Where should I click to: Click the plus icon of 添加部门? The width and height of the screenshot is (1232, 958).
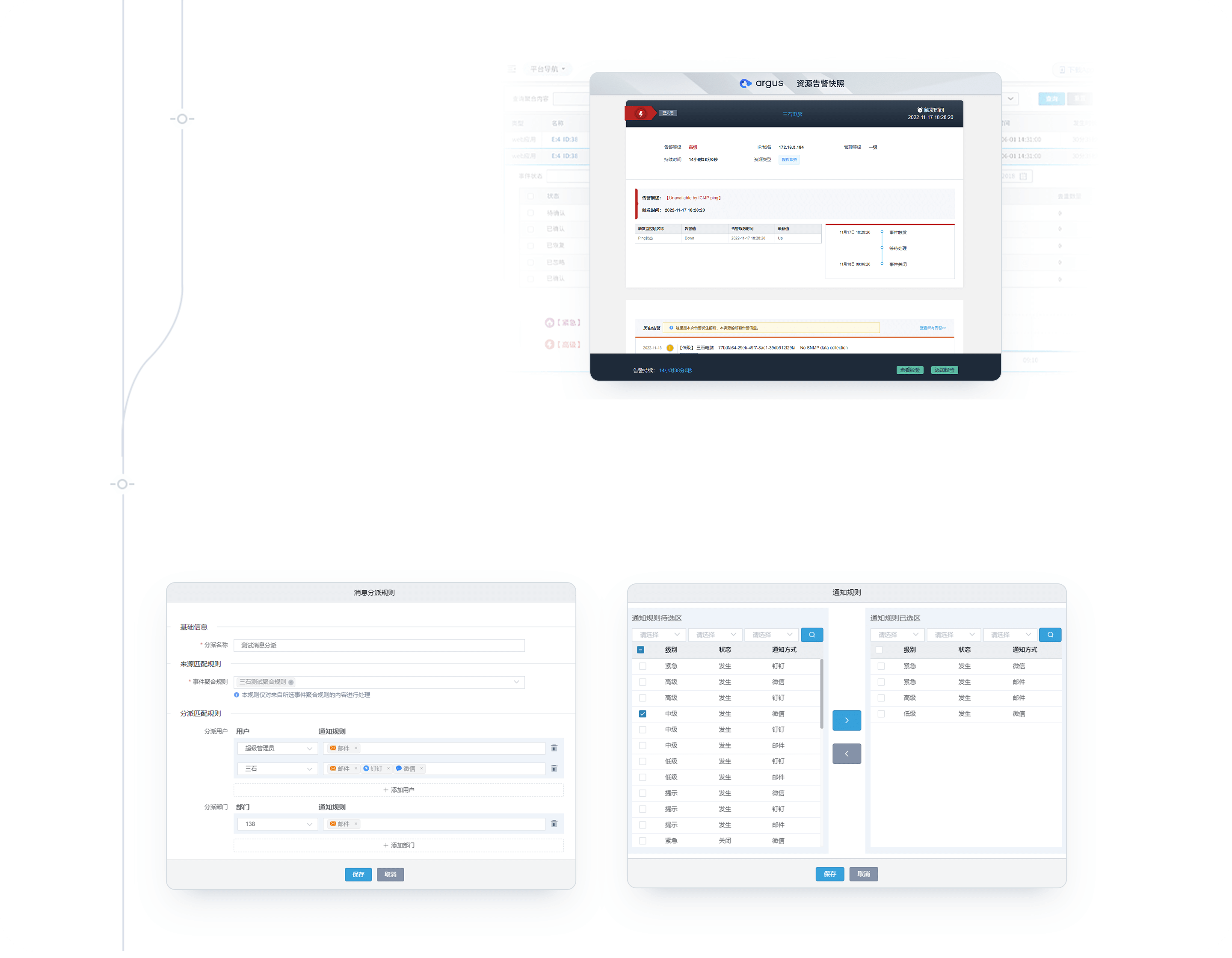pos(386,845)
